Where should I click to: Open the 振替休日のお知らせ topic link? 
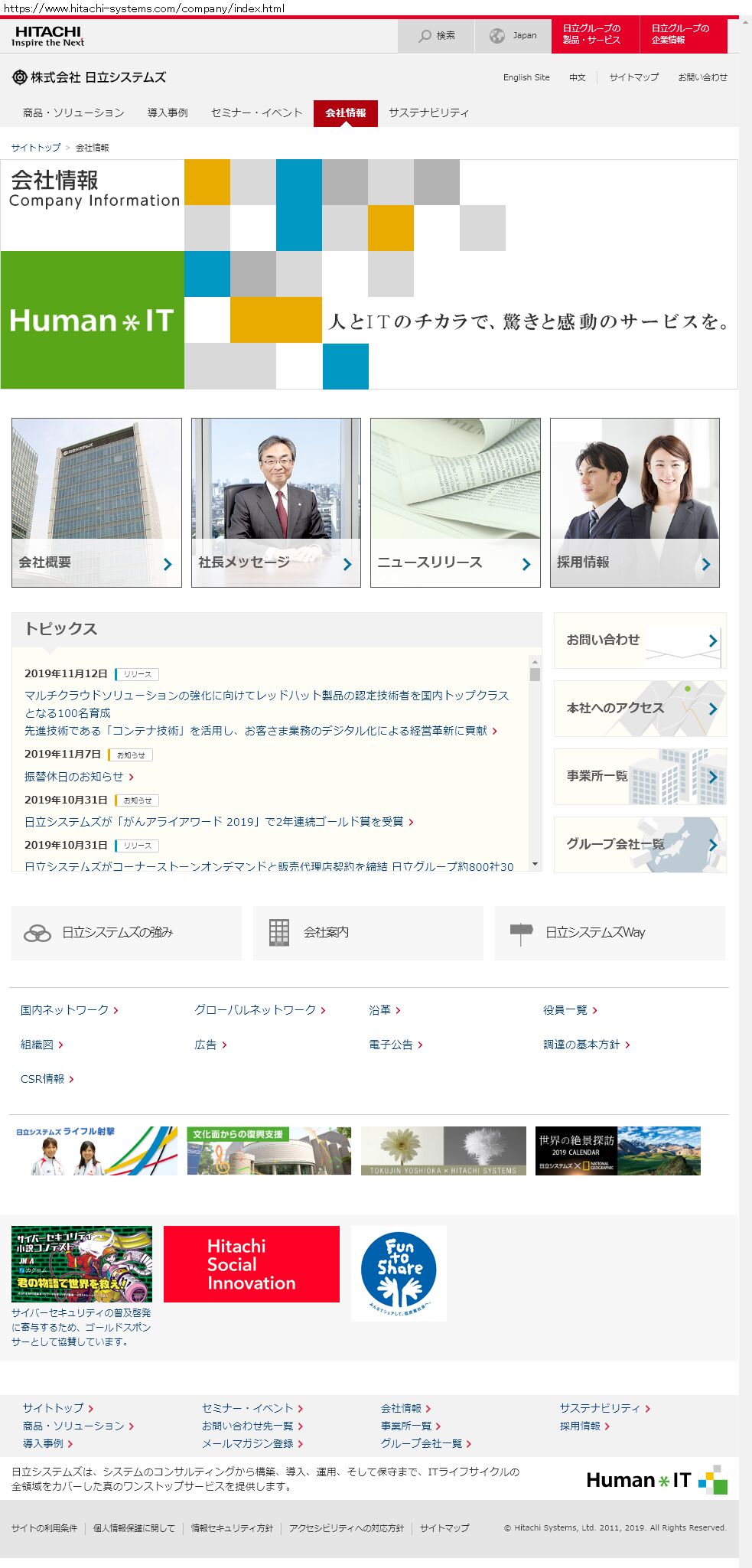pos(74,777)
